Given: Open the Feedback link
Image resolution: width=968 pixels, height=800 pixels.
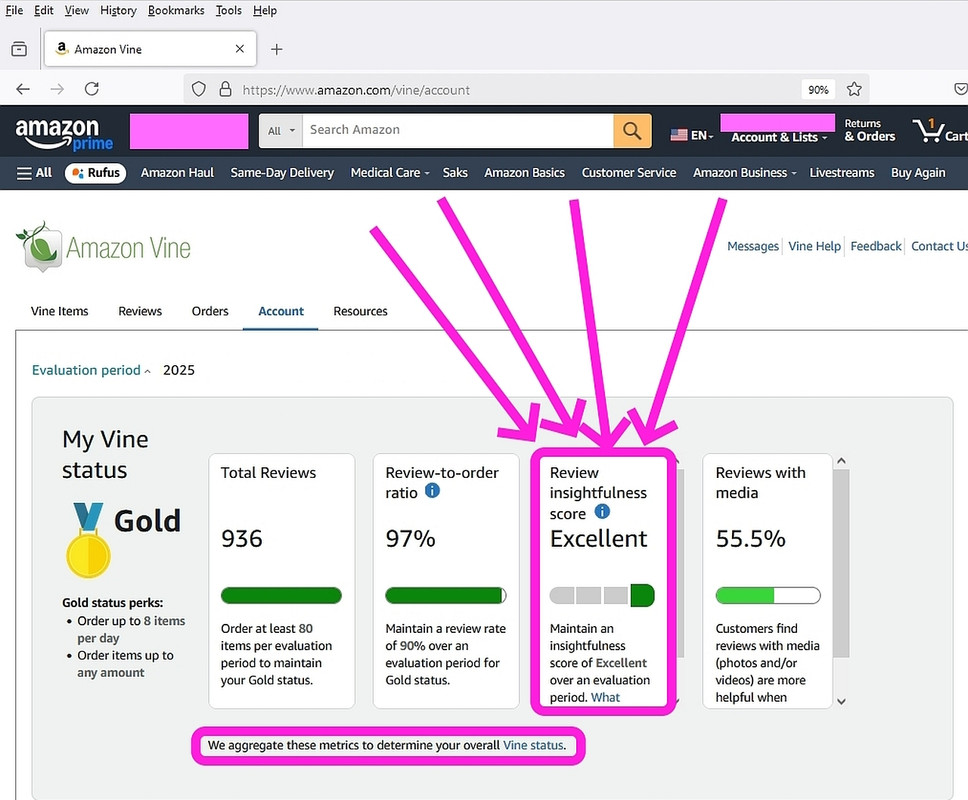Looking at the screenshot, I should coord(876,246).
